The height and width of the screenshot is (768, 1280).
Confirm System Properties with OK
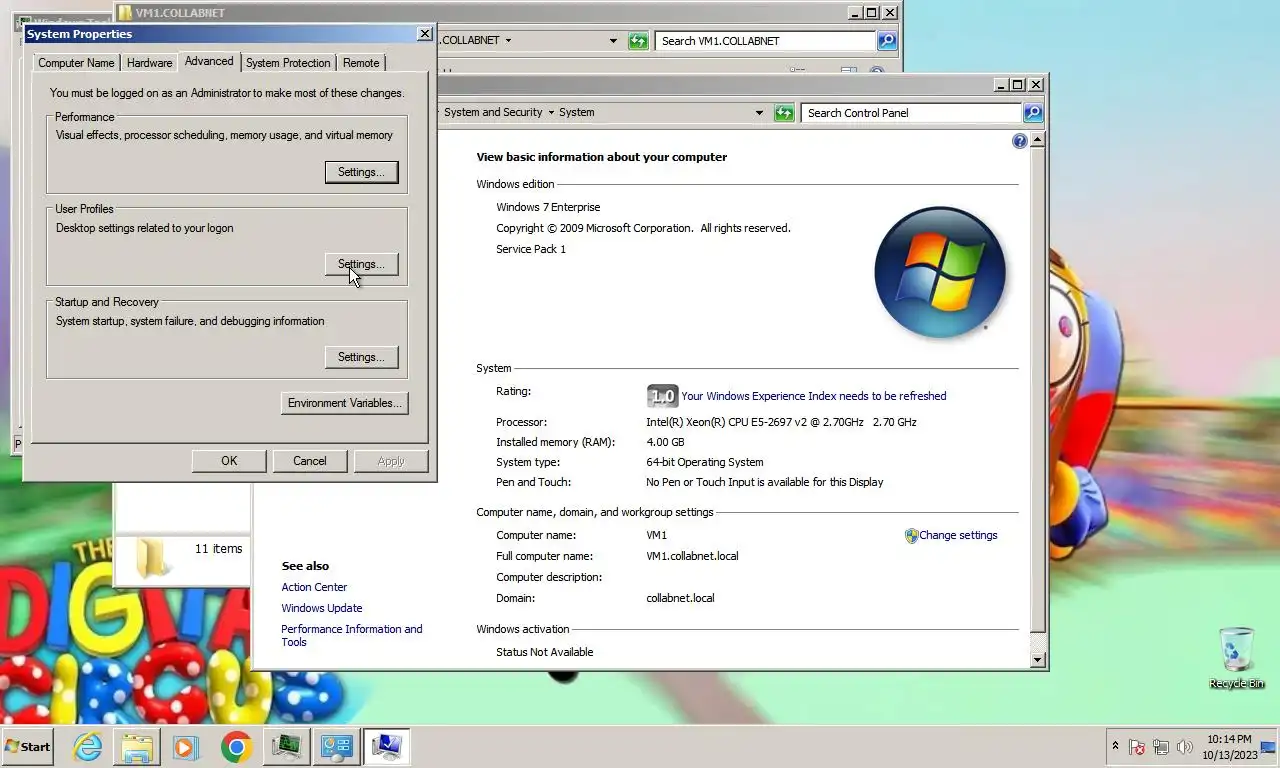(229, 461)
